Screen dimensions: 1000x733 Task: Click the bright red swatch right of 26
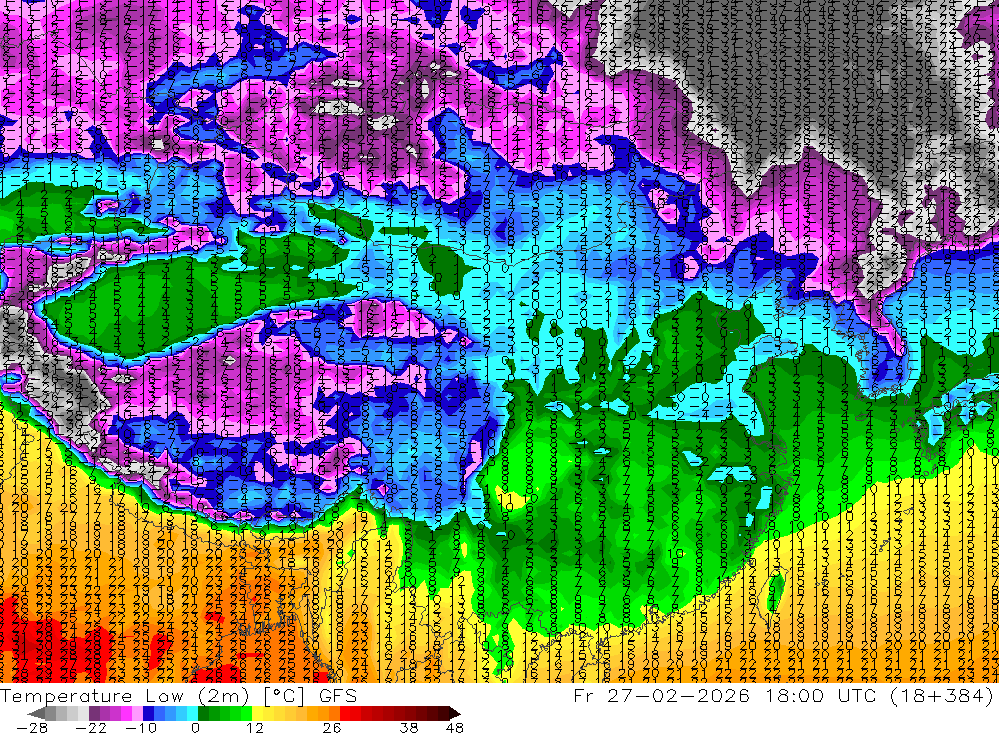point(345,714)
